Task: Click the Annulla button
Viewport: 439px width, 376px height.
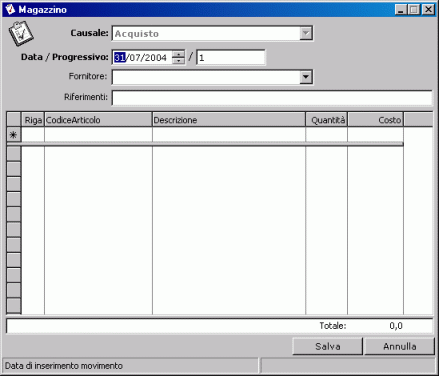Action: tap(399, 346)
